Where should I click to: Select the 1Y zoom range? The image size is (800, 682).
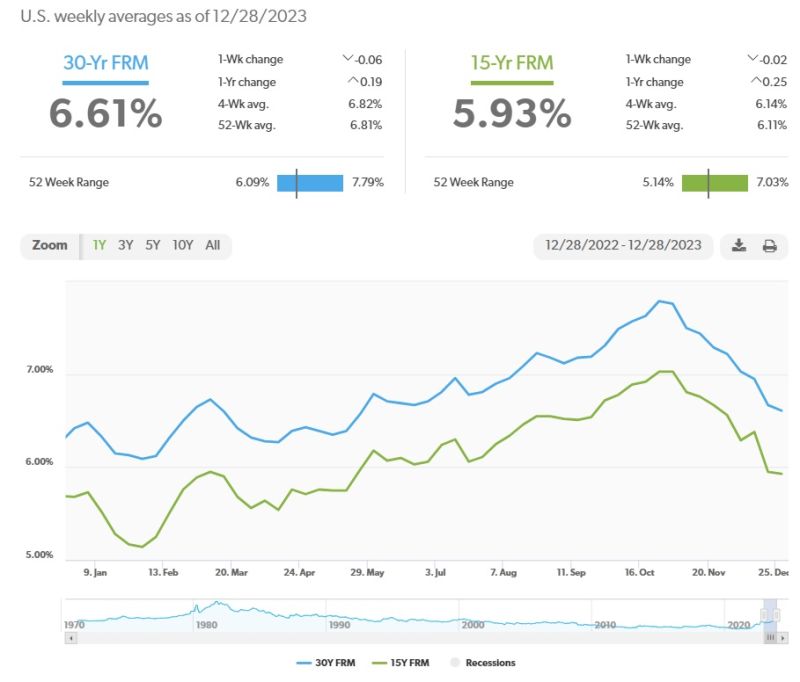tap(99, 245)
